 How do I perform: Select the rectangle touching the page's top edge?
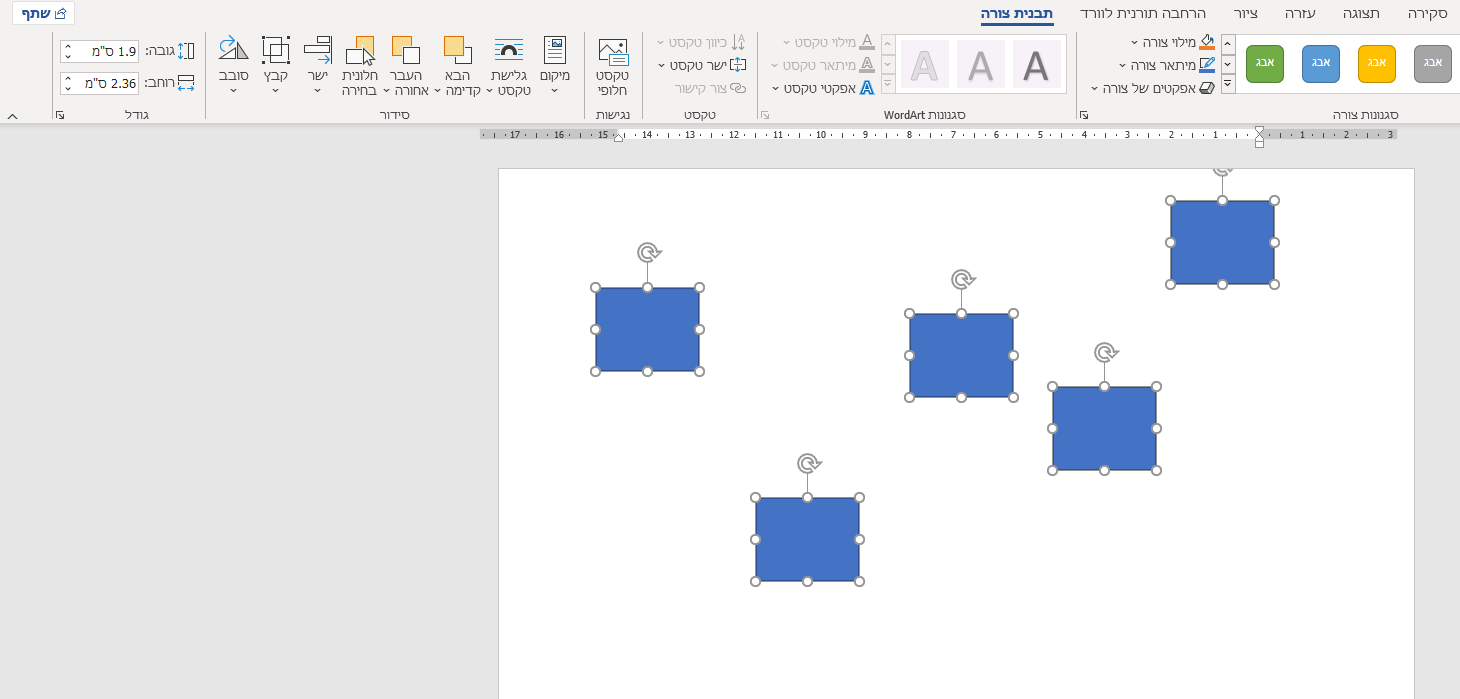1222,242
